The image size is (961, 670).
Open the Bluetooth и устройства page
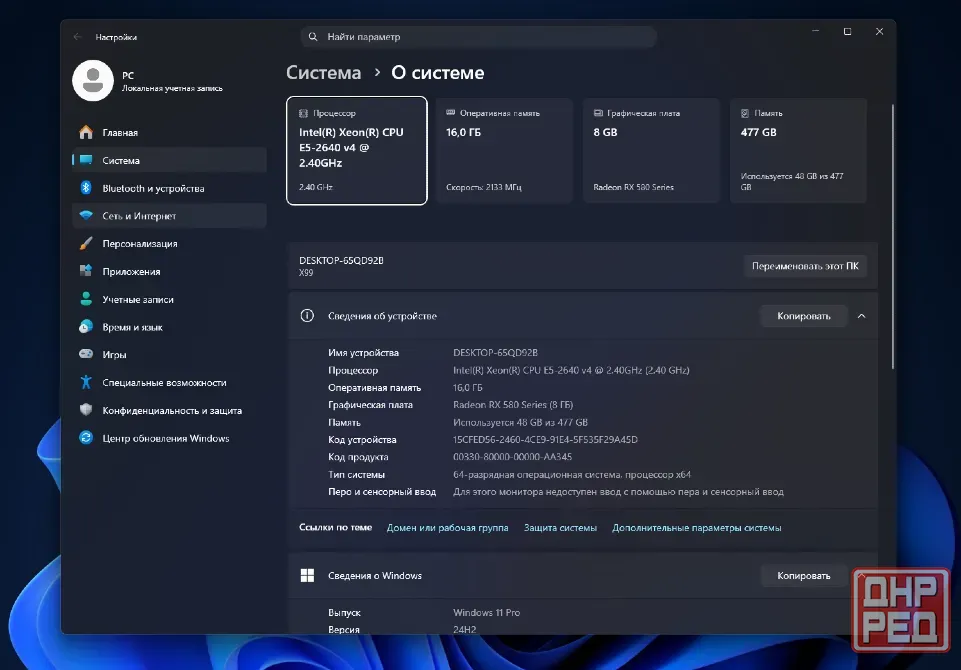click(x=169, y=188)
